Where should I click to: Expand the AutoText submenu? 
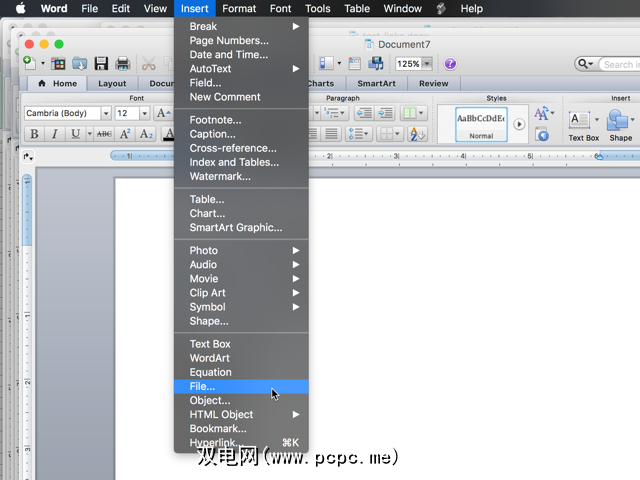(x=296, y=69)
